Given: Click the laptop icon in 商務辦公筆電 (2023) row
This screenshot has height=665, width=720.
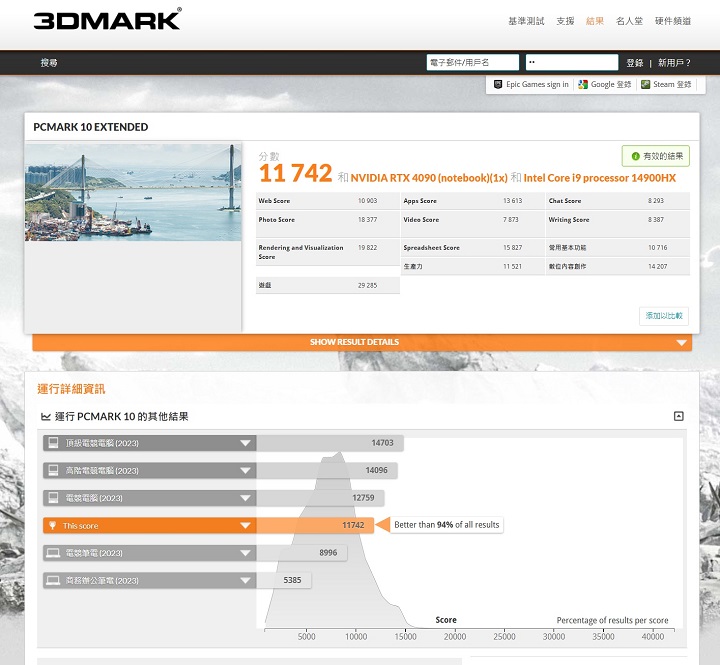Looking at the screenshot, I should 53,580.
